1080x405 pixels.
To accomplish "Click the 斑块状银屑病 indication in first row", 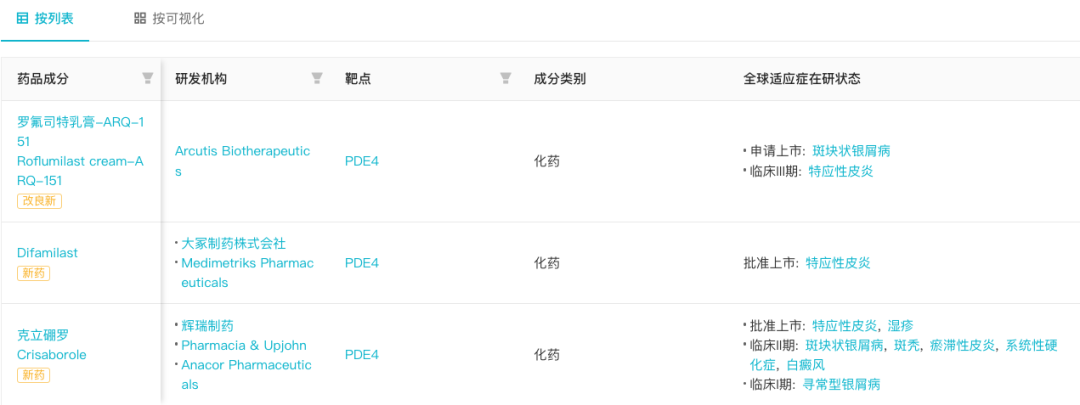I will coord(856,151).
